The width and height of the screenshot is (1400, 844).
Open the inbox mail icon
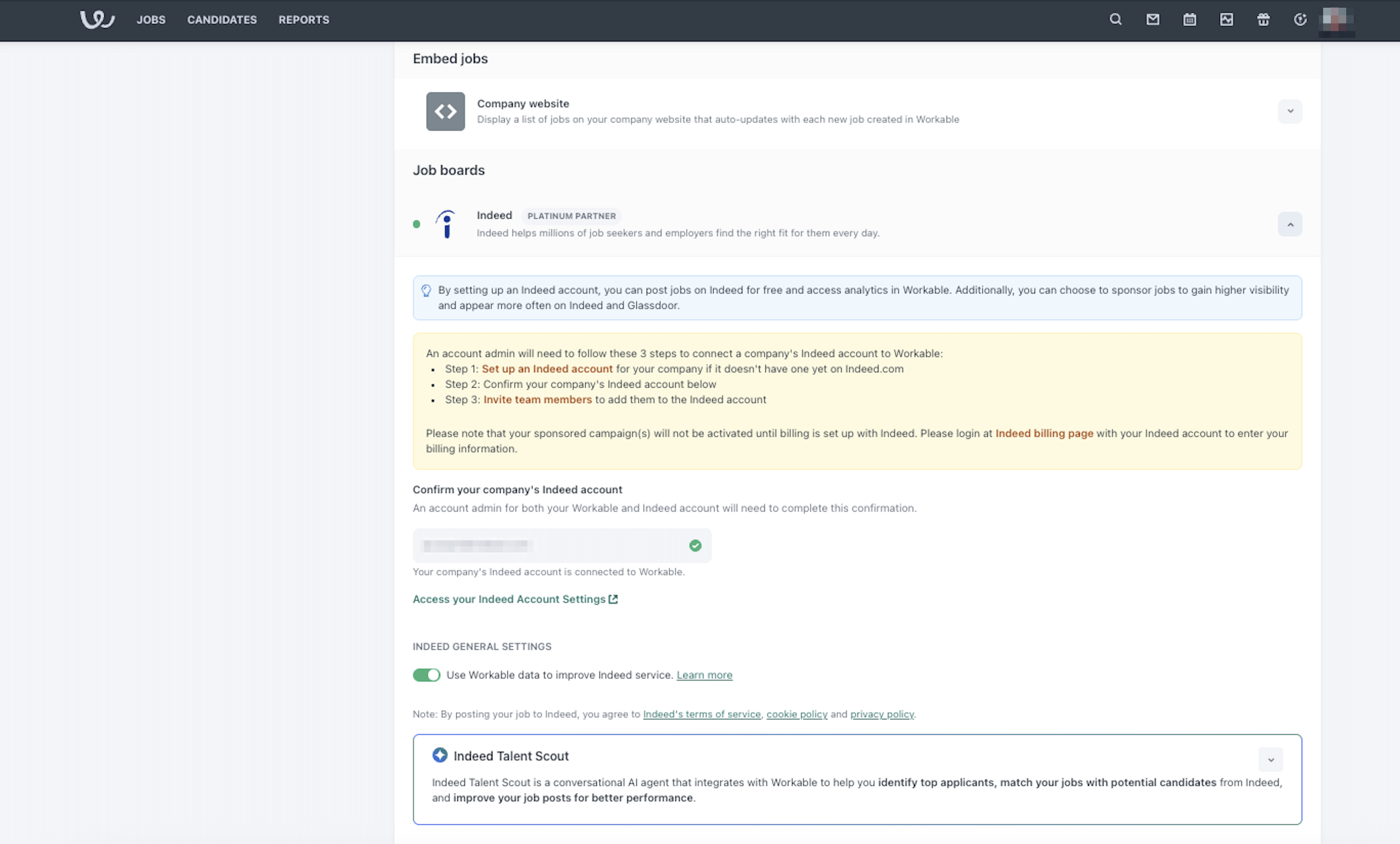(1152, 19)
